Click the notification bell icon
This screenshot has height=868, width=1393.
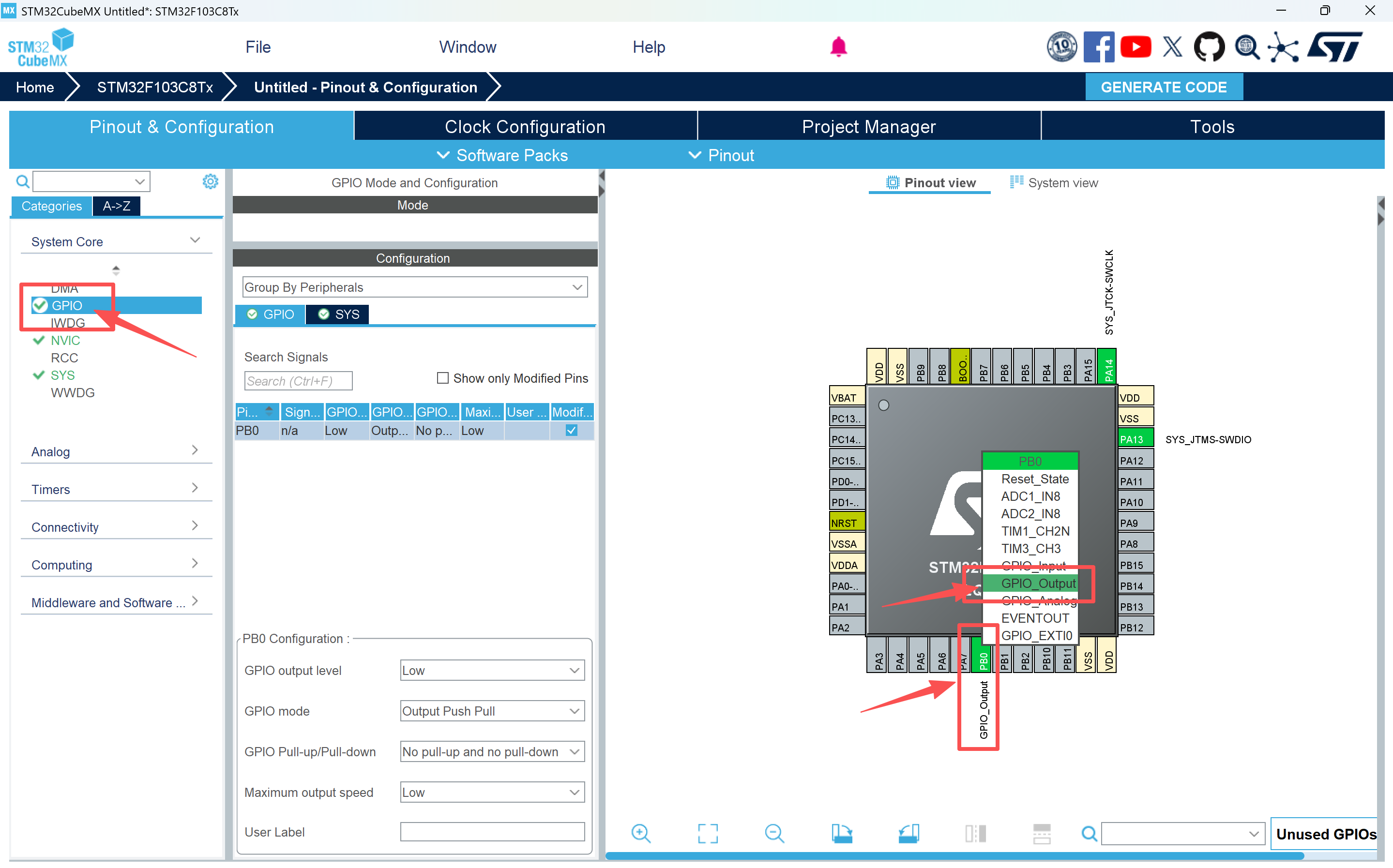pyautogui.click(x=838, y=46)
